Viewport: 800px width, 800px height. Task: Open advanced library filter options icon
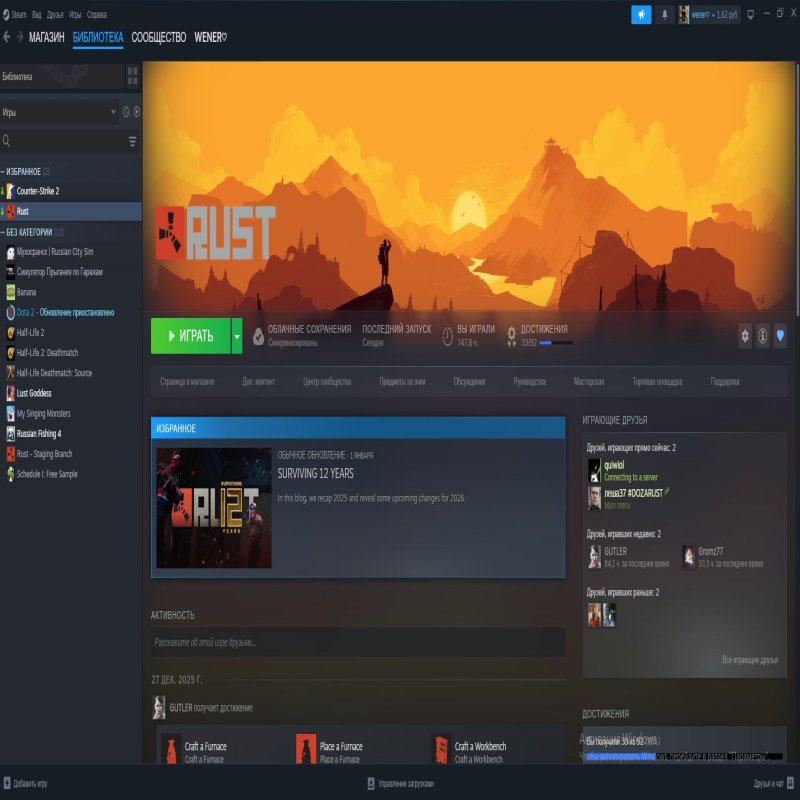pyautogui.click(x=132, y=142)
